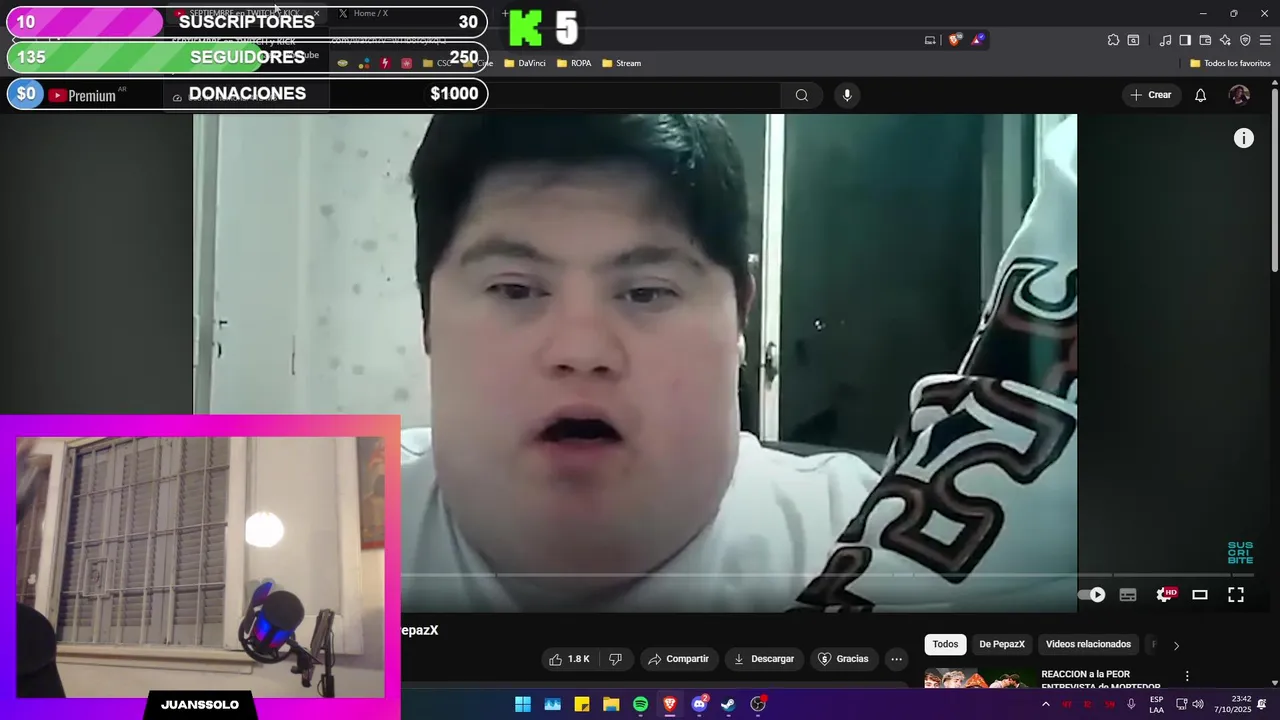The width and height of the screenshot is (1280, 720).
Task: Open Brave Shields lion icon
Action: coord(955,40)
